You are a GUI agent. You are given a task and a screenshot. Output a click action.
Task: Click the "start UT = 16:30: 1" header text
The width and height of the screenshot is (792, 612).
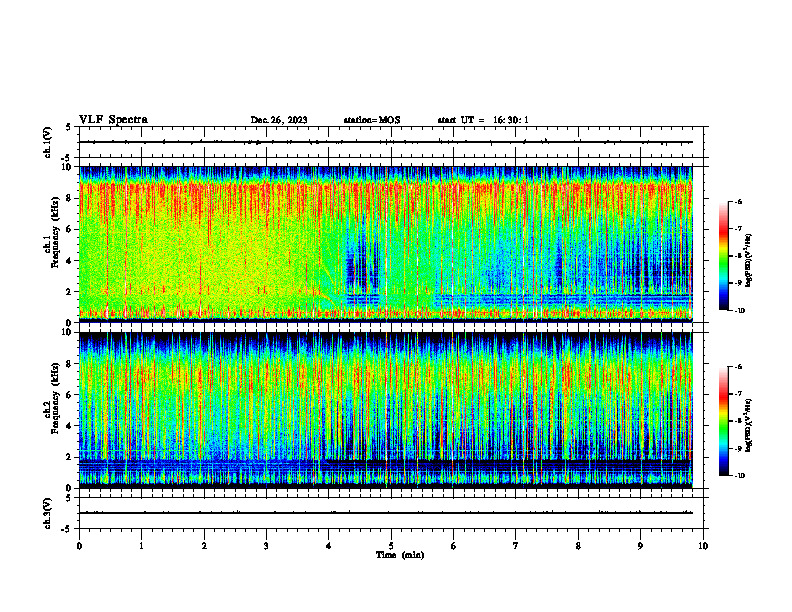(483, 120)
